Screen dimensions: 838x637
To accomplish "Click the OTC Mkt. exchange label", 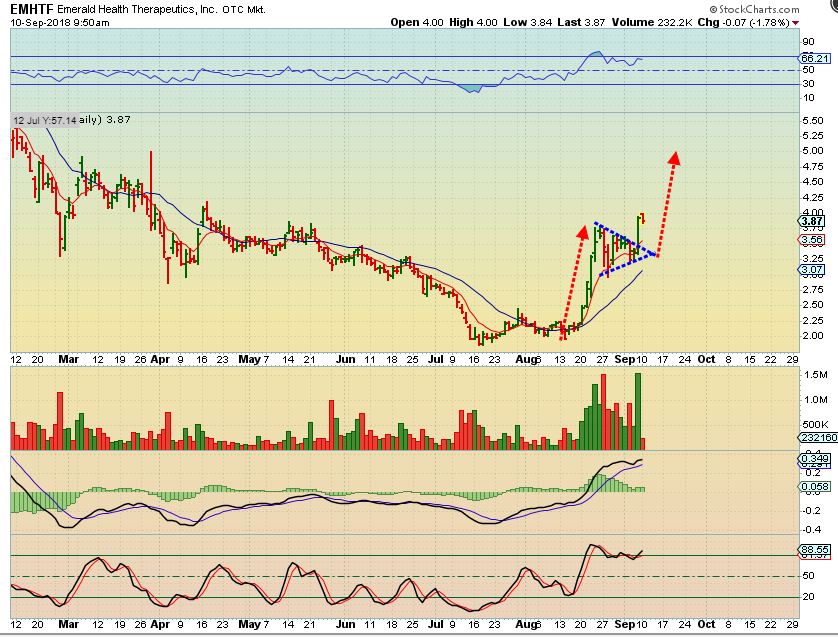I will [244, 10].
